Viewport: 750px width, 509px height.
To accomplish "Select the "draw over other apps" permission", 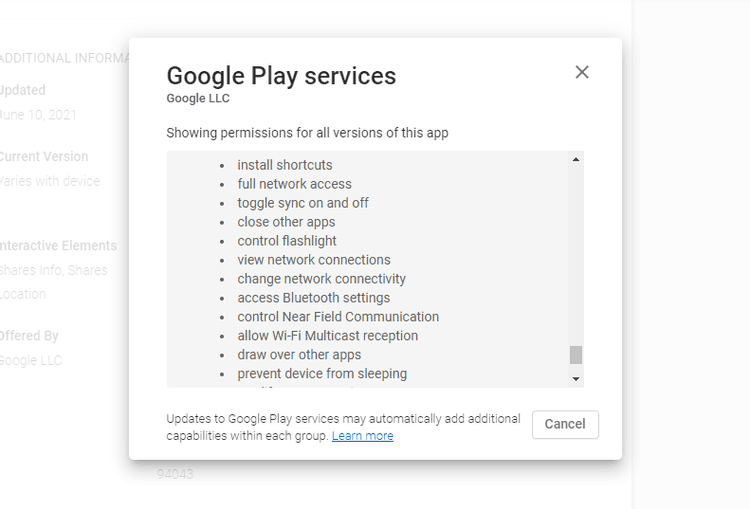I will coord(299,355).
